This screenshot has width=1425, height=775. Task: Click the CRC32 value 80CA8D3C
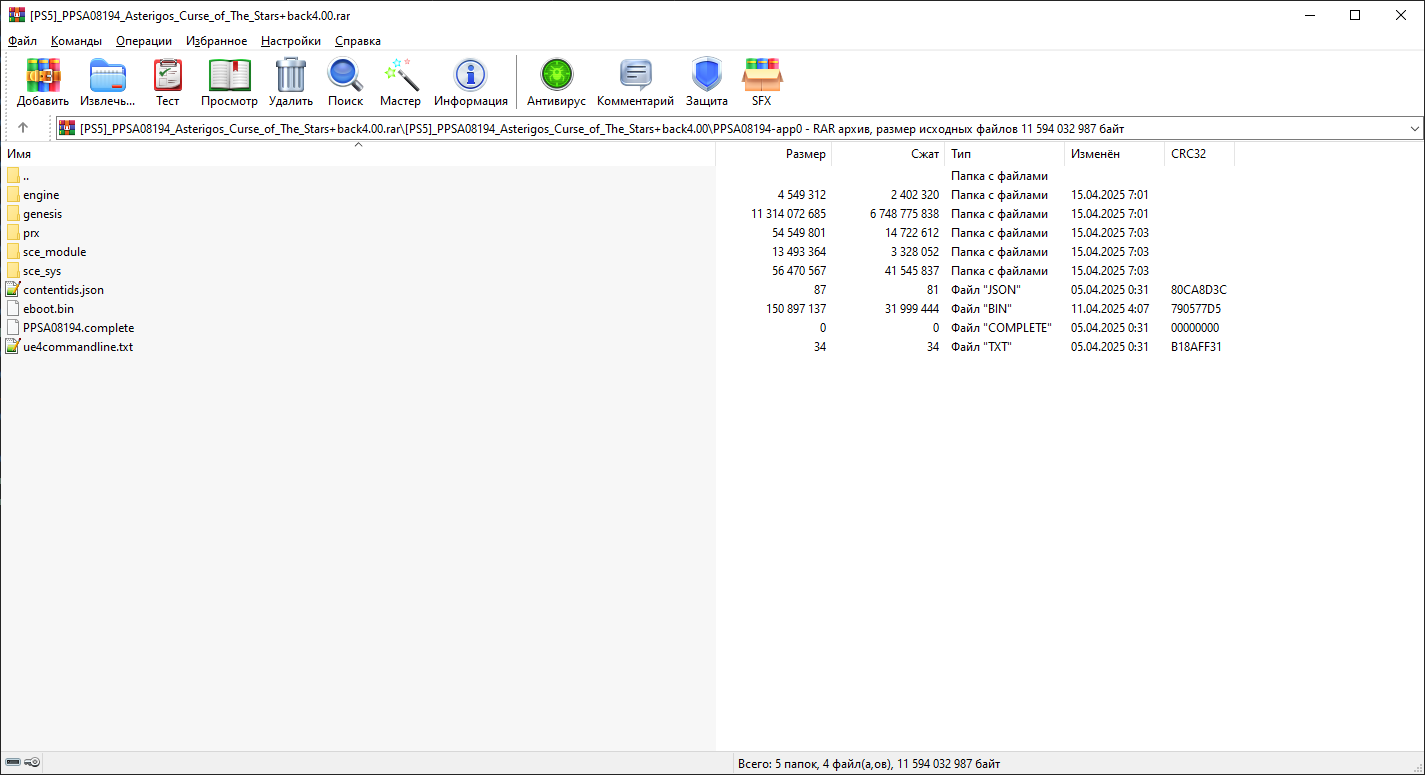(x=1198, y=290)
